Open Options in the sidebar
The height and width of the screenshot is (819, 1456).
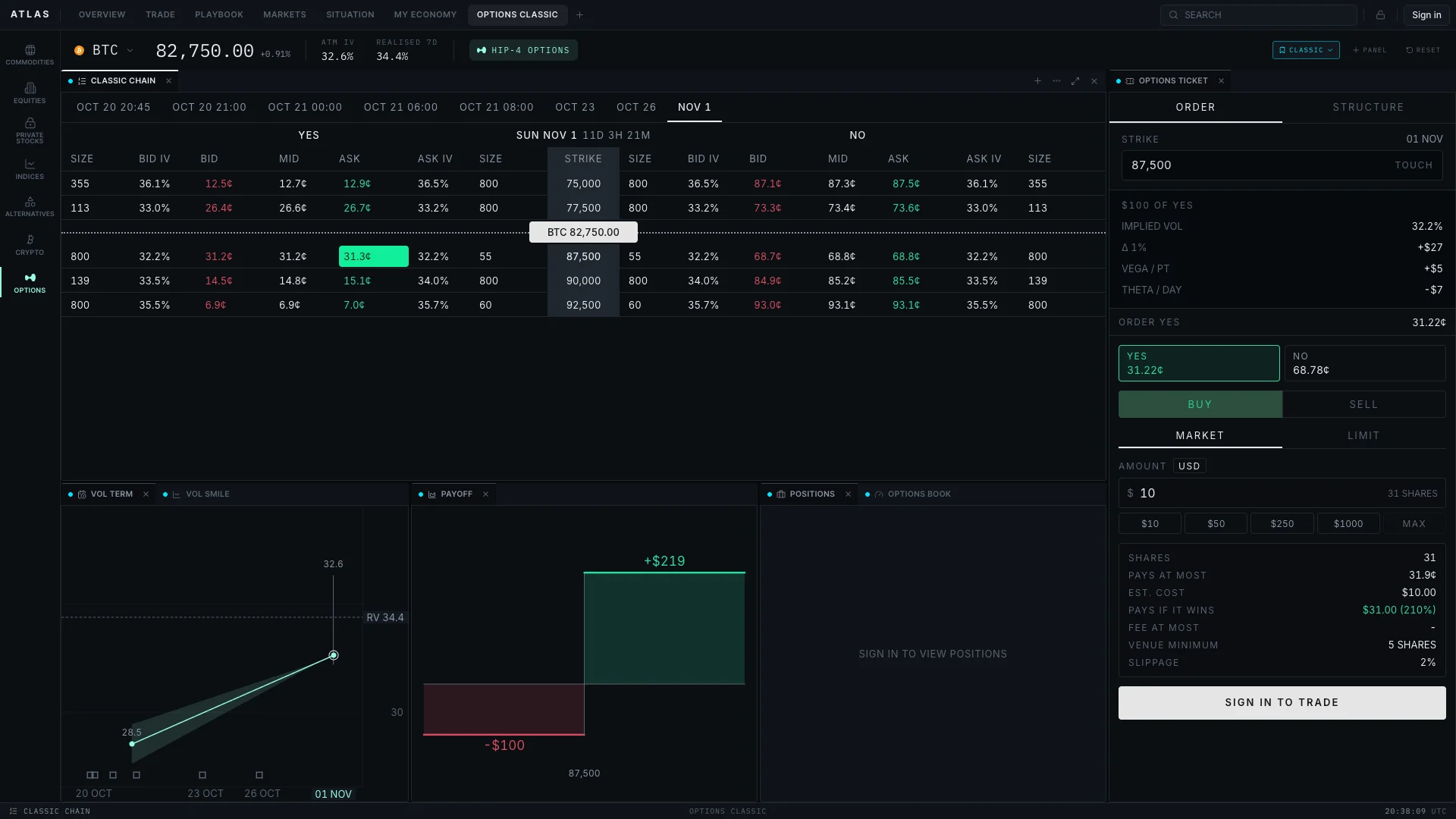[x=30, y=283]
